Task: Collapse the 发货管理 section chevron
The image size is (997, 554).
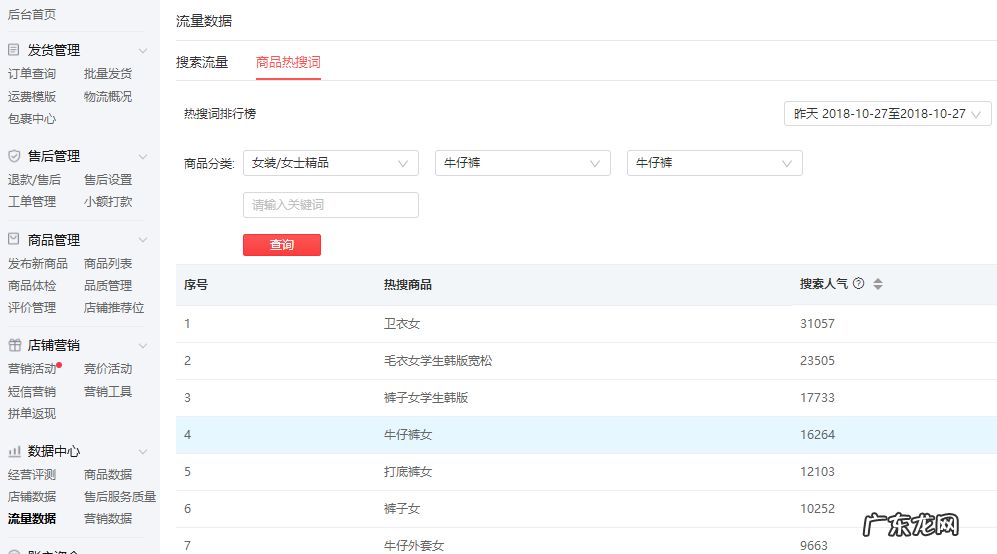Action: point(143,50)
